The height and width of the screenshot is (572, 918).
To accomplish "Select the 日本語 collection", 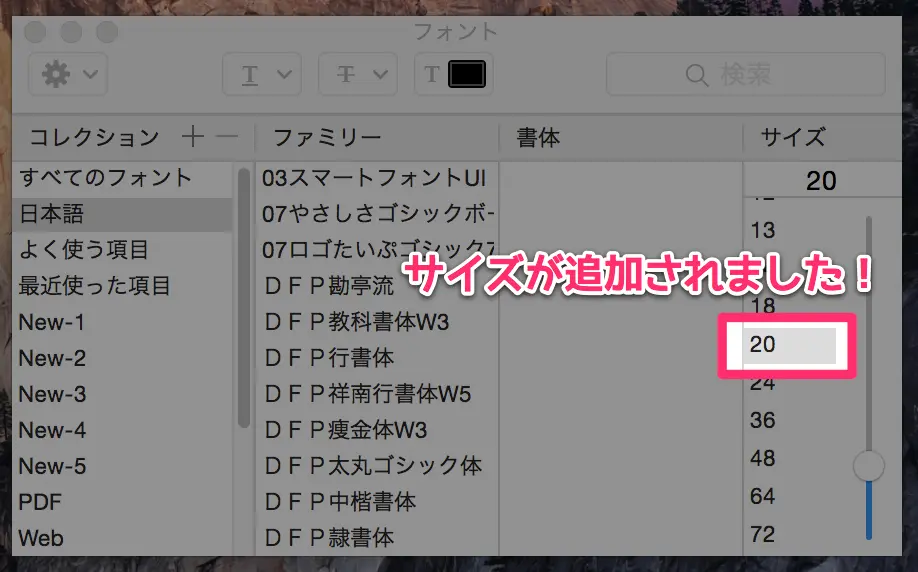I will click(x=51, y=214).
